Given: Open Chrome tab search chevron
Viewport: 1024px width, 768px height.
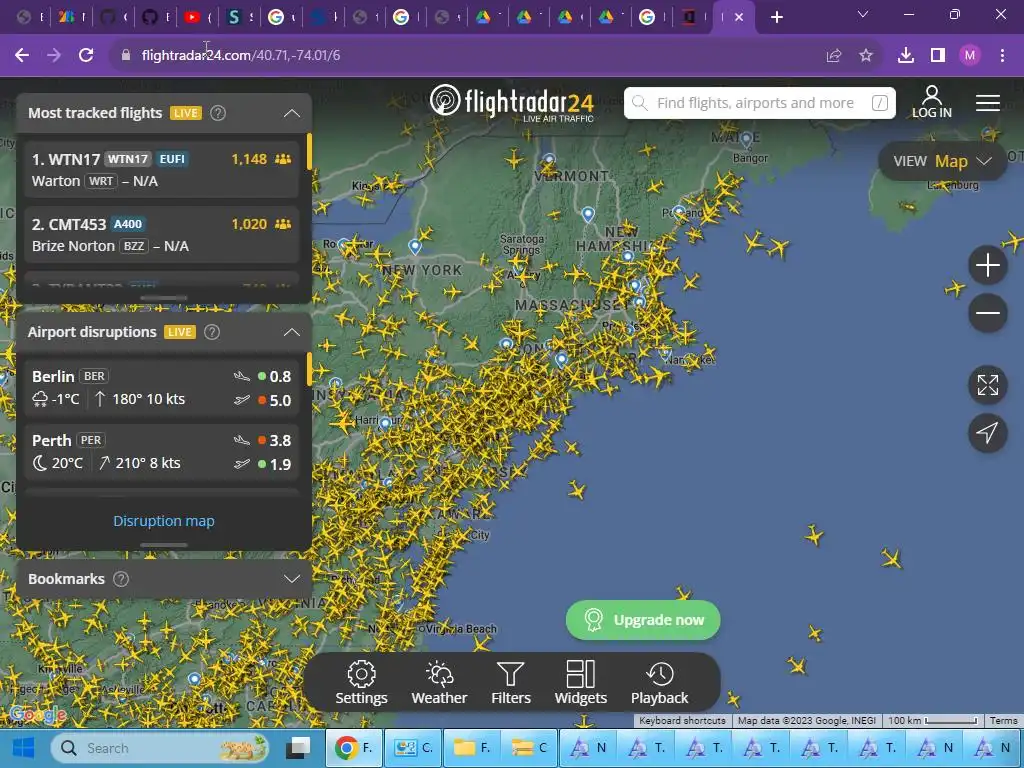Looking at the screenshot, I should click(863, 14).
